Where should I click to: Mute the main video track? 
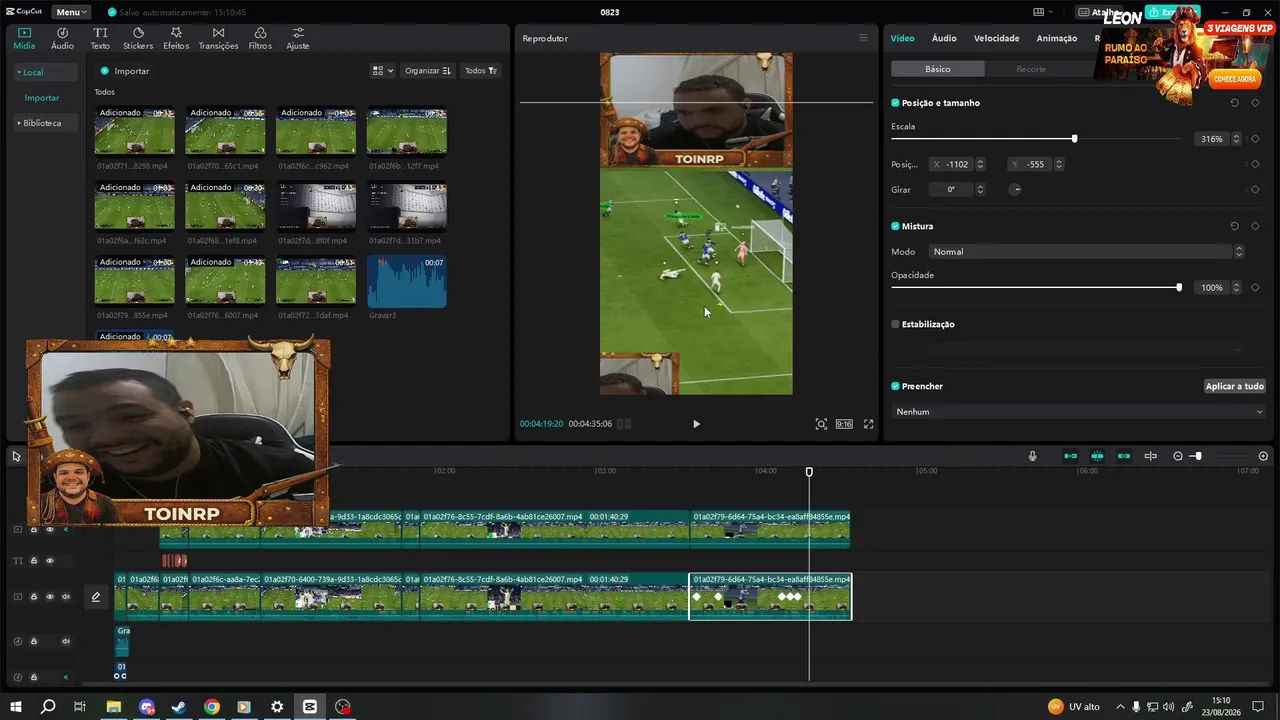click(66, 597)
